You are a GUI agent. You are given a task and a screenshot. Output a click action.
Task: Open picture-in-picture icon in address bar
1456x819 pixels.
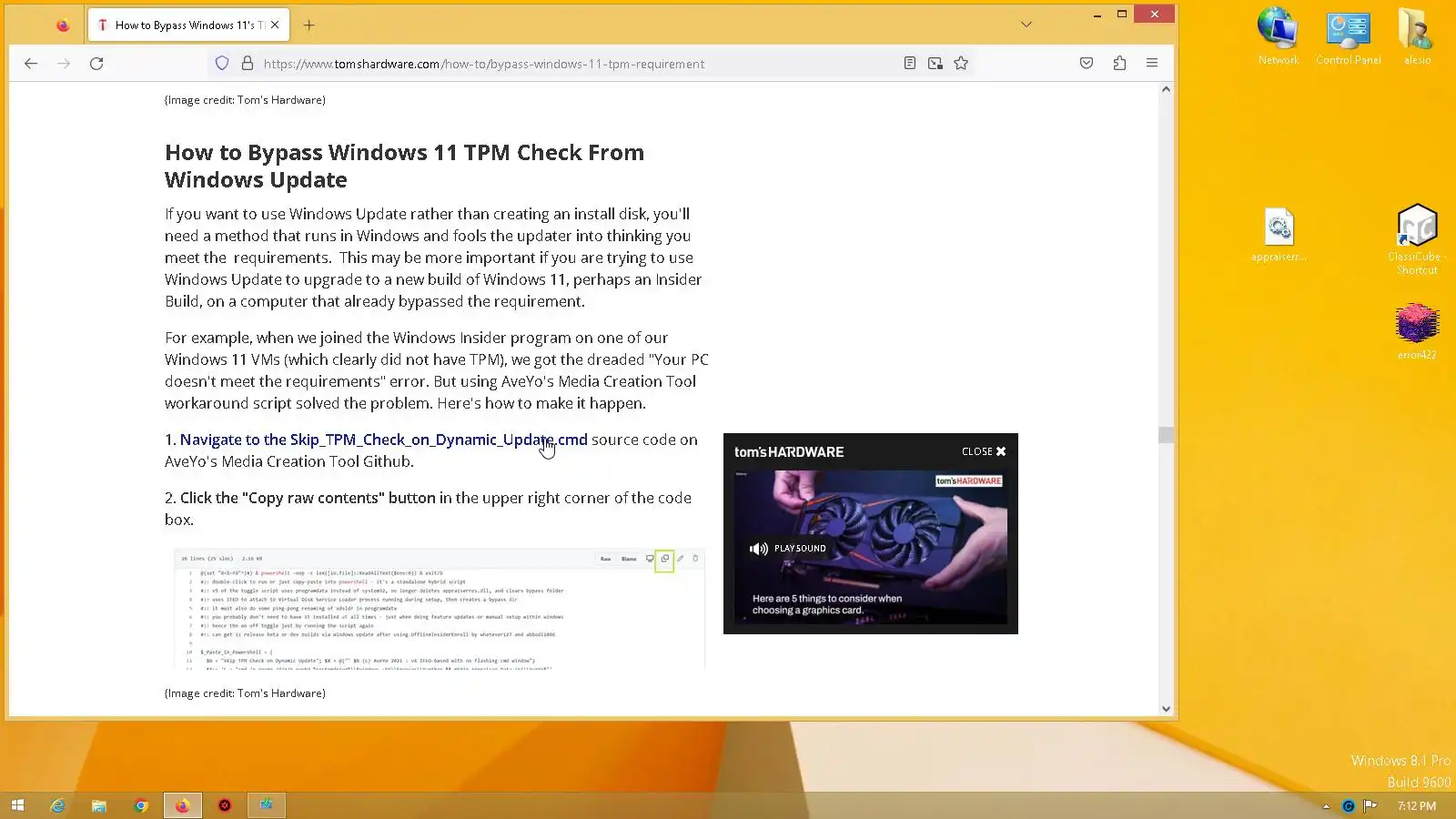coord(935,64)
